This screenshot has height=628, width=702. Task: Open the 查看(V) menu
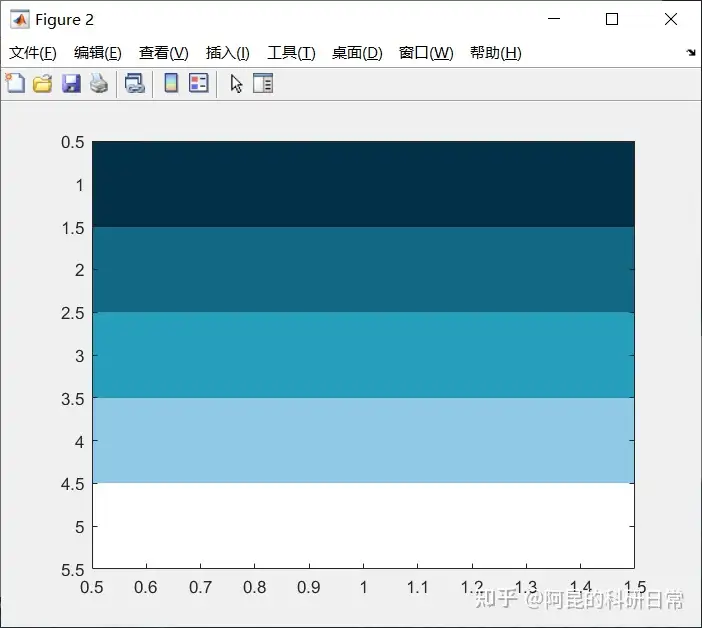click(x=163, y=53)
